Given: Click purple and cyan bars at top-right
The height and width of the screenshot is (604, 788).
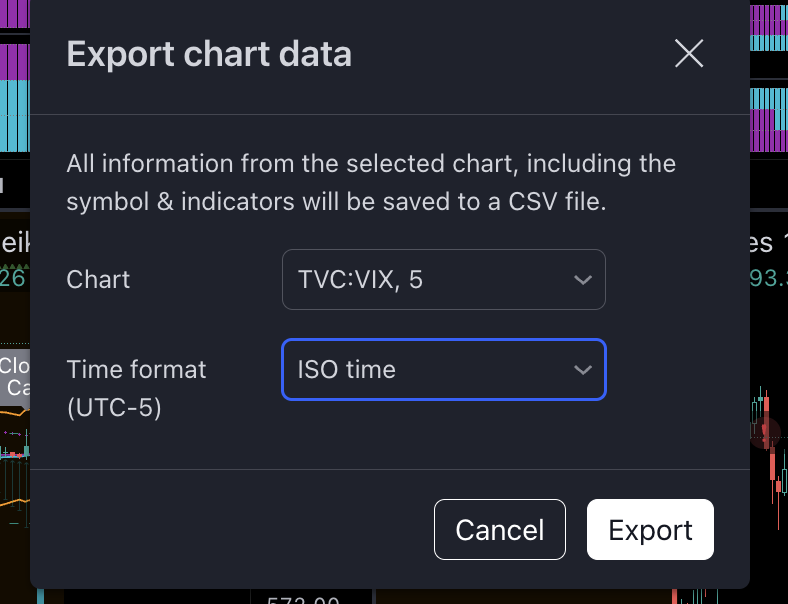Looking at the screenshot, I should (x=769, y=75).
